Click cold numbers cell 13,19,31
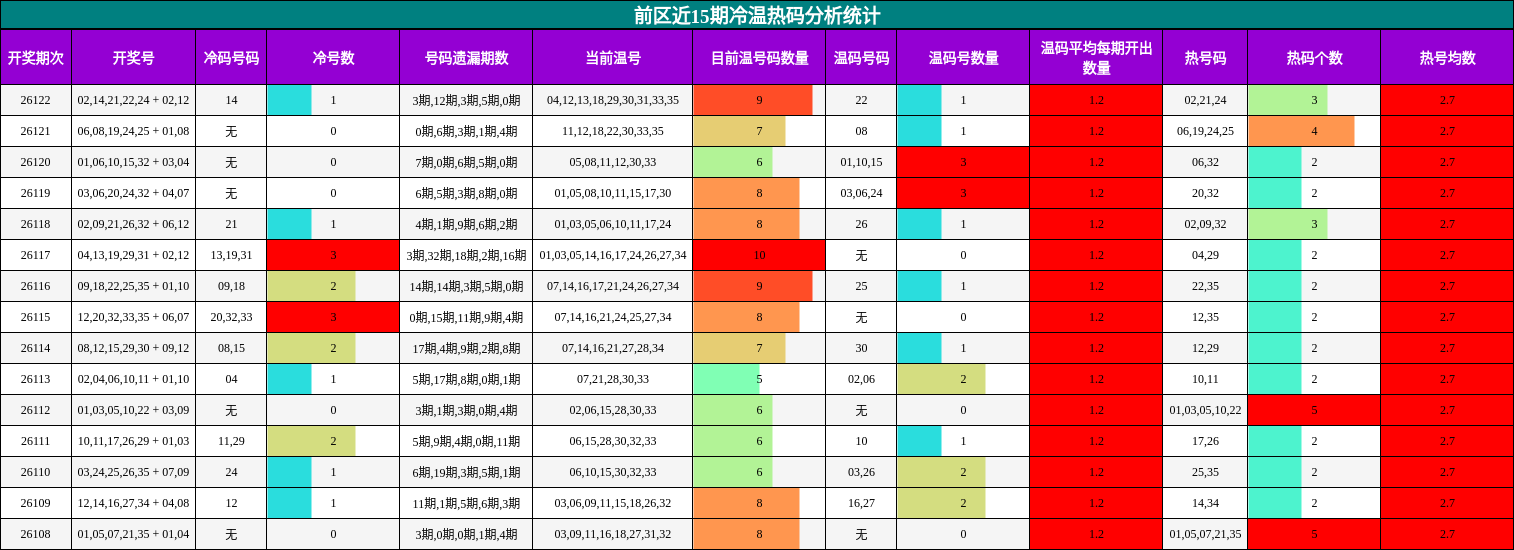Screen dimensions: 1514x550 pyautogui.click(x=231, y=255)
